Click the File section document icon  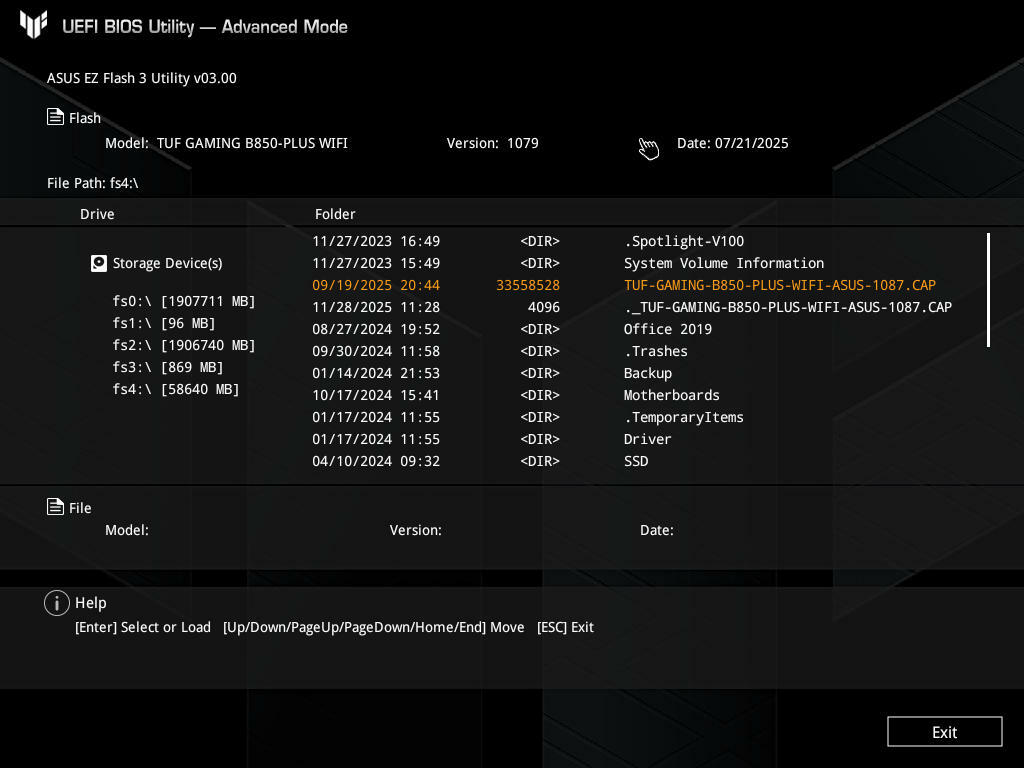(56, 507)
